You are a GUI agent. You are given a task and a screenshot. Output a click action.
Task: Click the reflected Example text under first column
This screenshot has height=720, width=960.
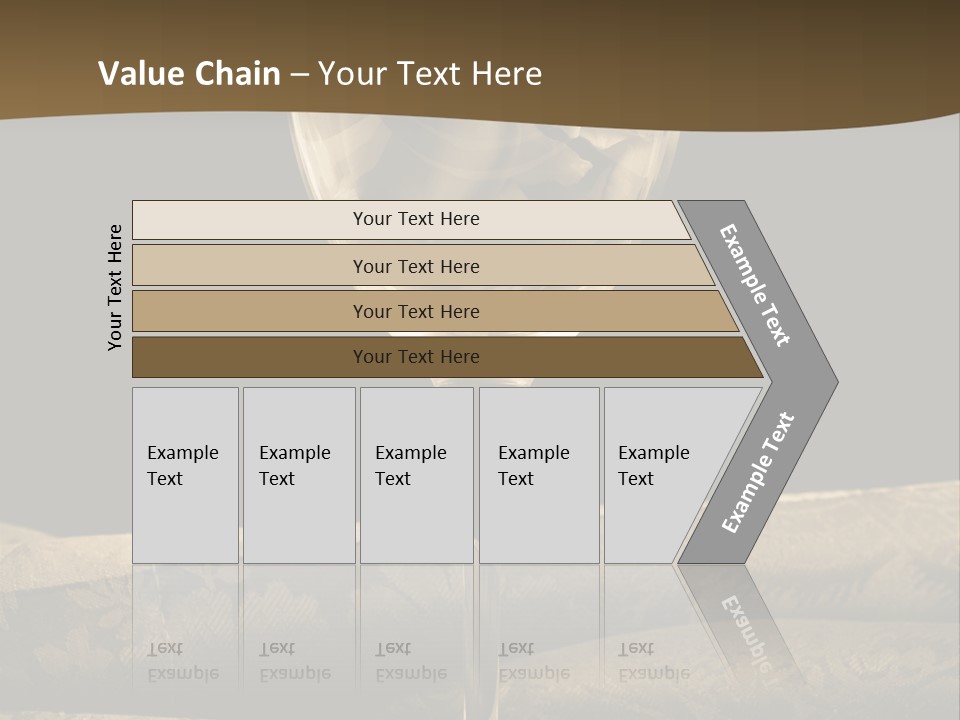click(183, 674)
